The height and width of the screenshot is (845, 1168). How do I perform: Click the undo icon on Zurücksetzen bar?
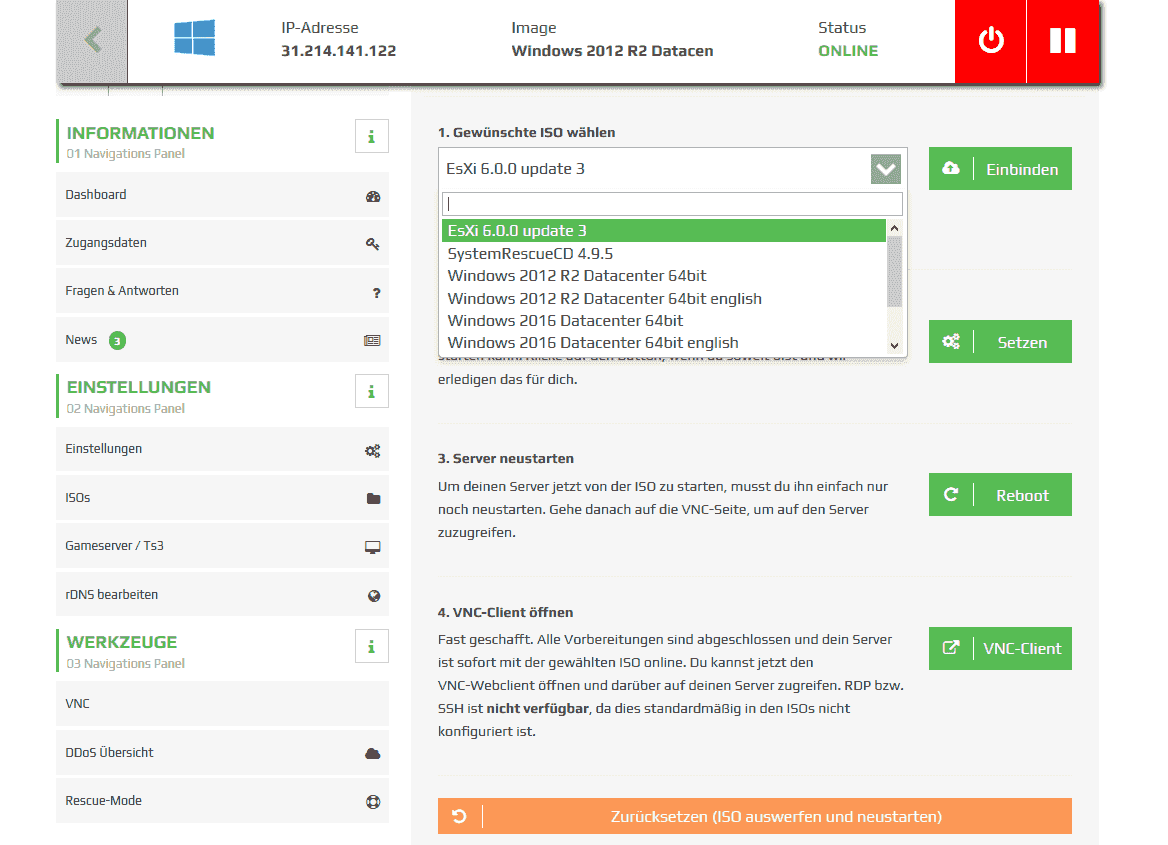[460, 816]
